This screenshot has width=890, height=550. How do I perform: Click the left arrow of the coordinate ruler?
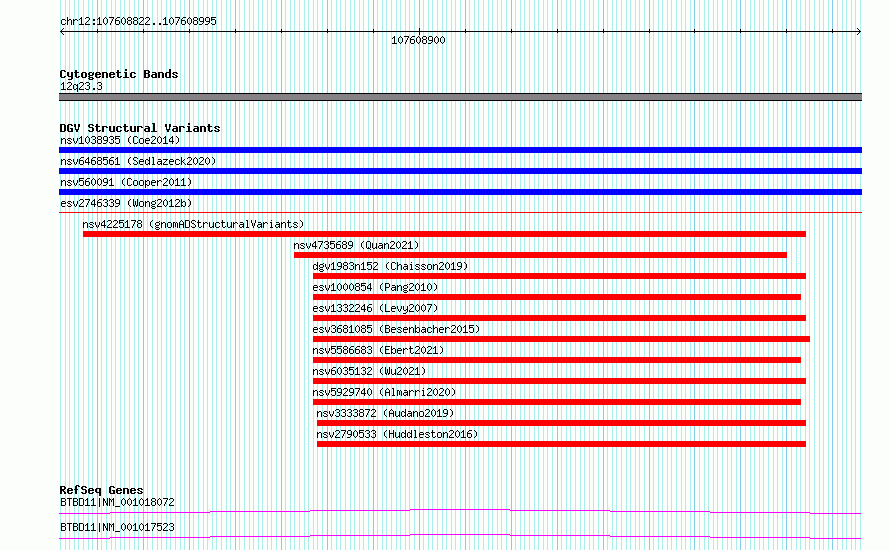coord(62,32)
